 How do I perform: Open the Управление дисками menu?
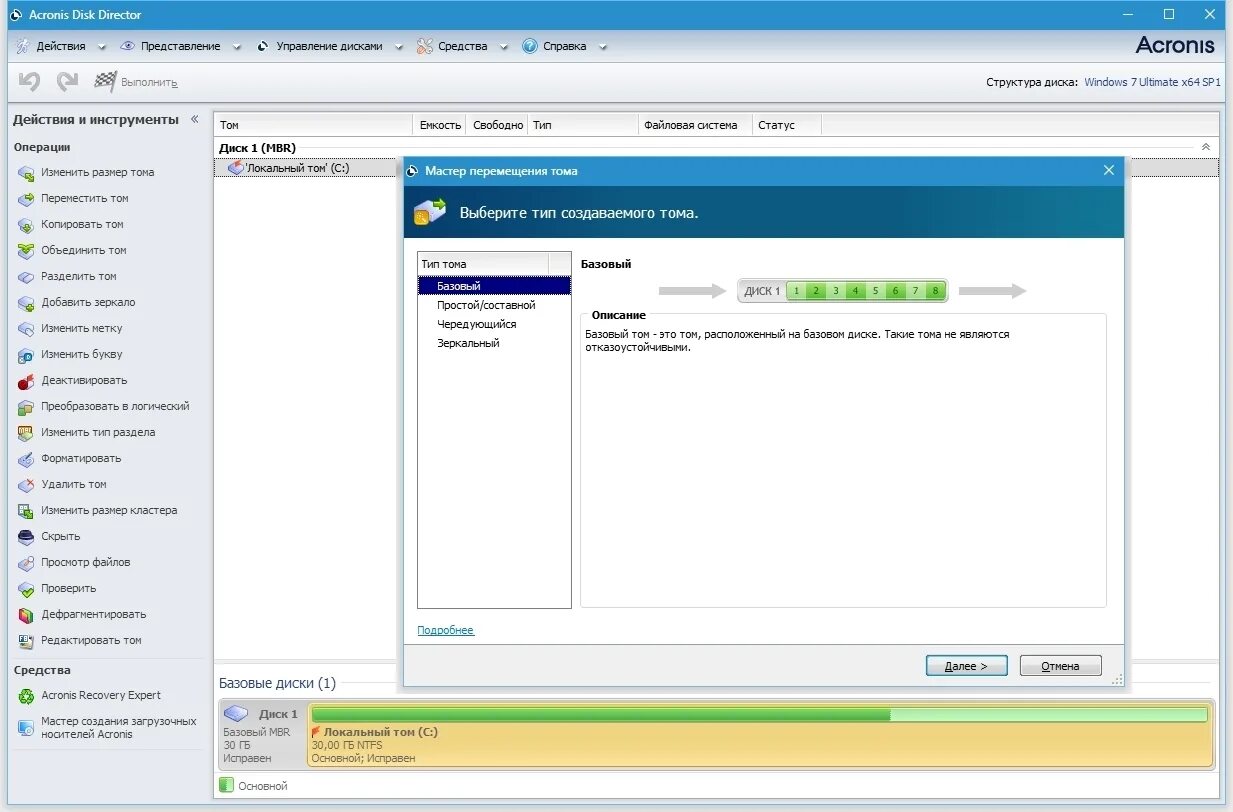click(329, 46)
